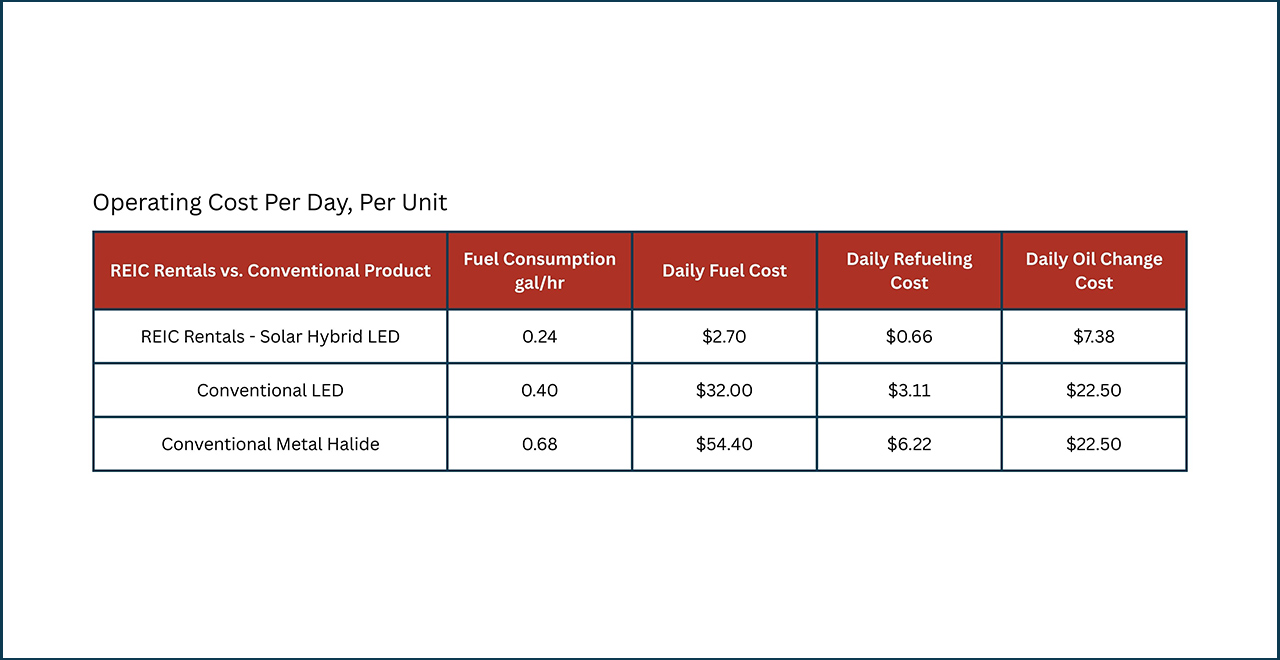Select Conventional Metal Halide's $22.50 oil change cell
This screenshot has width=1280, height=660.
click(1094, 444)
